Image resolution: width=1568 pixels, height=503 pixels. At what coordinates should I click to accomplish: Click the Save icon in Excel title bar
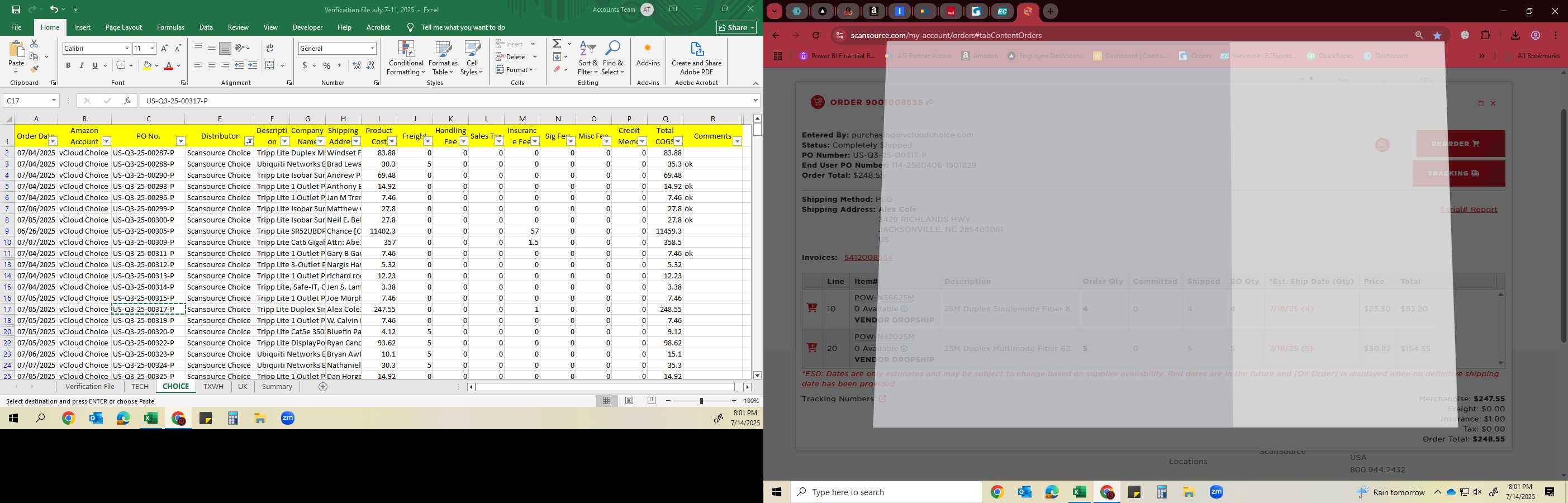(x=16, y=9)
